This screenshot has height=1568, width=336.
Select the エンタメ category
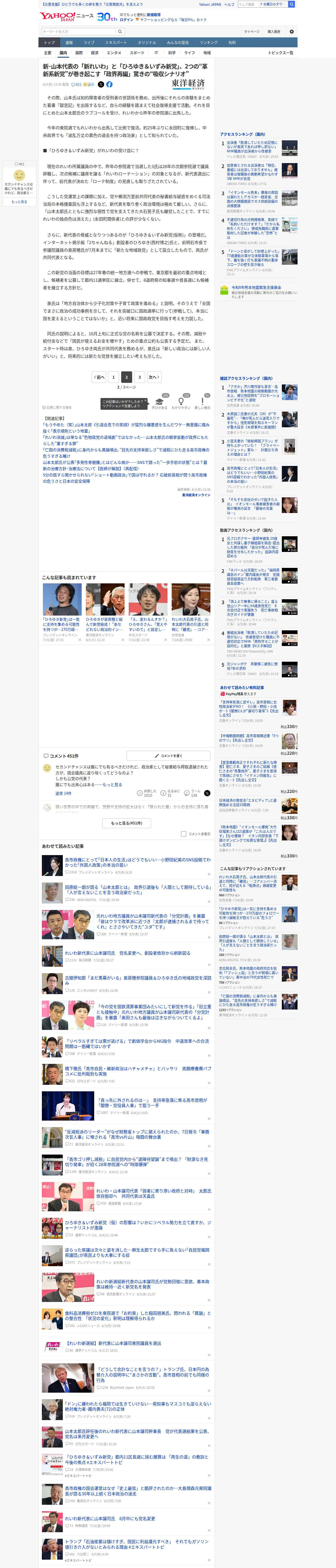point(114,53)
